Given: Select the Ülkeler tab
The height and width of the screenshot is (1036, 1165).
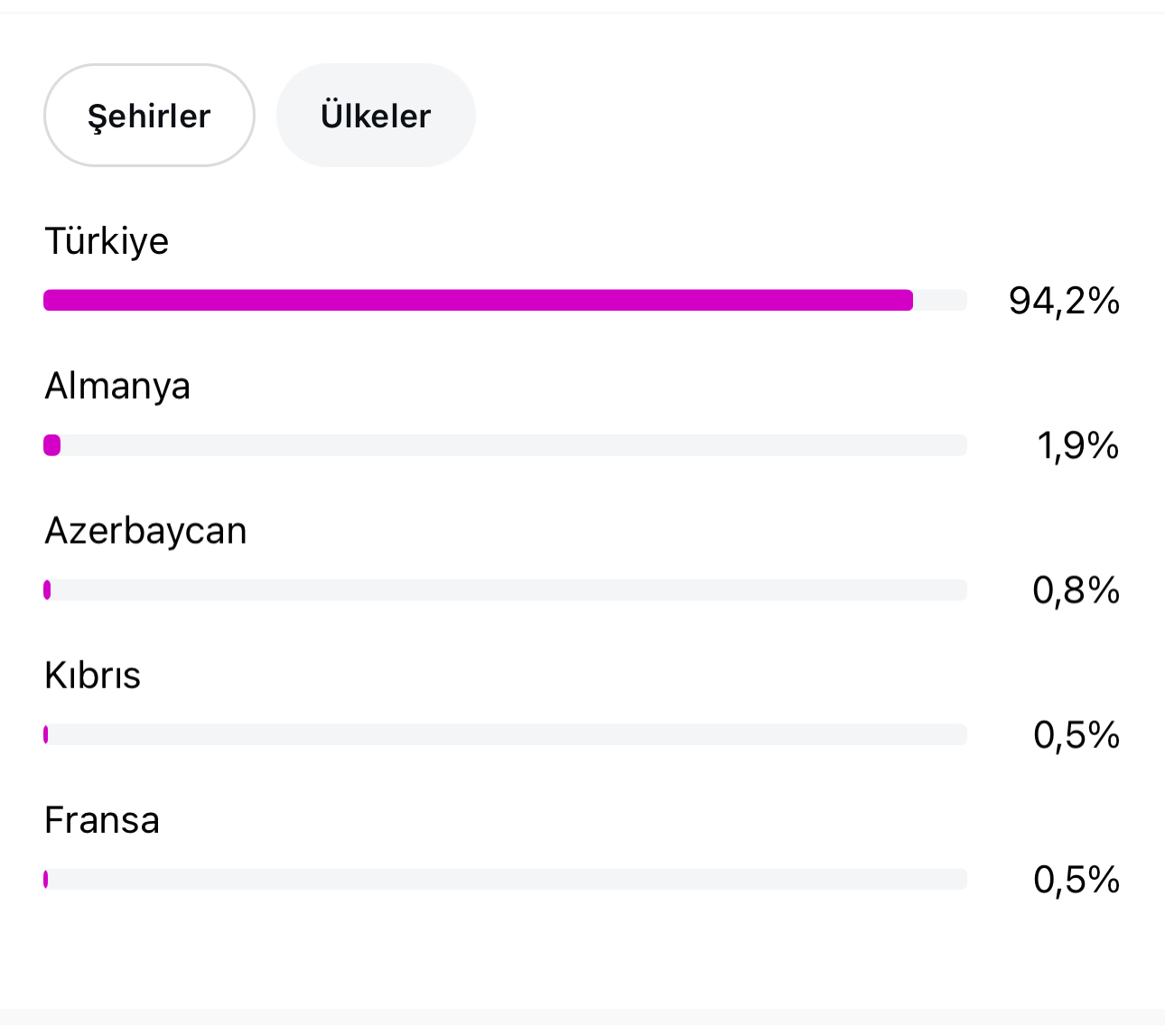Looking at the screenshot, I should point(376,115).
